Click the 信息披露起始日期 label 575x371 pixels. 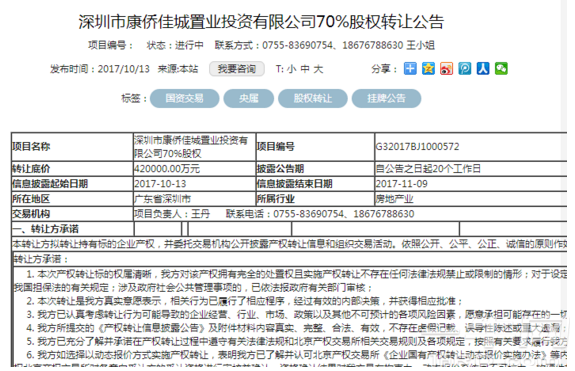coord(50,184)
